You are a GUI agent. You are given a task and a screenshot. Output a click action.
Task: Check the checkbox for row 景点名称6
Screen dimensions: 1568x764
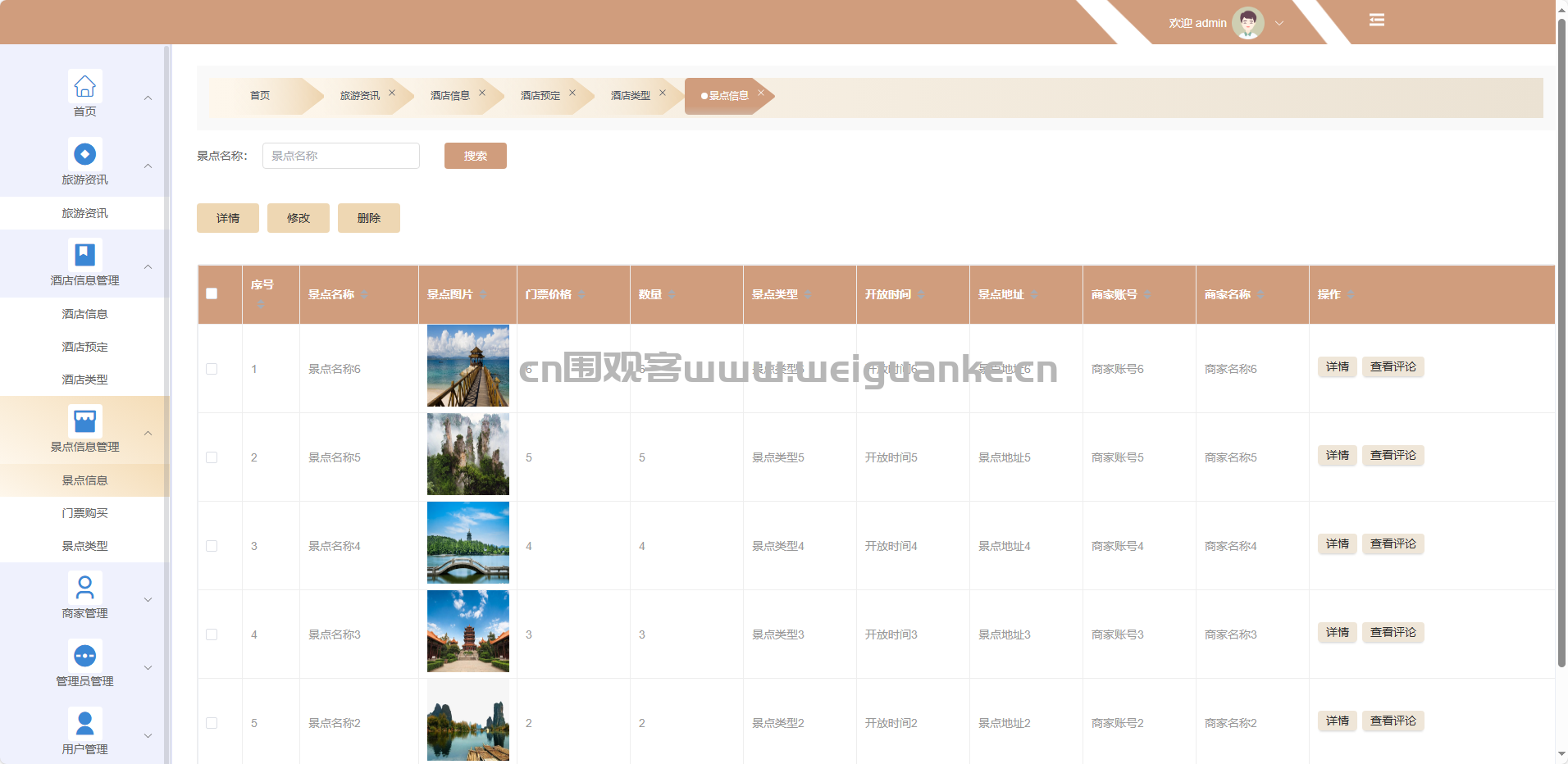tap(212, 369)
